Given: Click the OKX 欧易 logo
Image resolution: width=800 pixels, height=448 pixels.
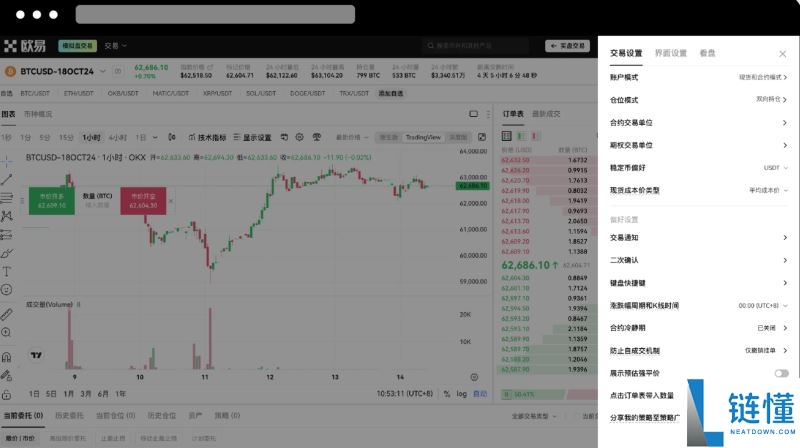Looking at the screenshot, I should tap(24, 46).
